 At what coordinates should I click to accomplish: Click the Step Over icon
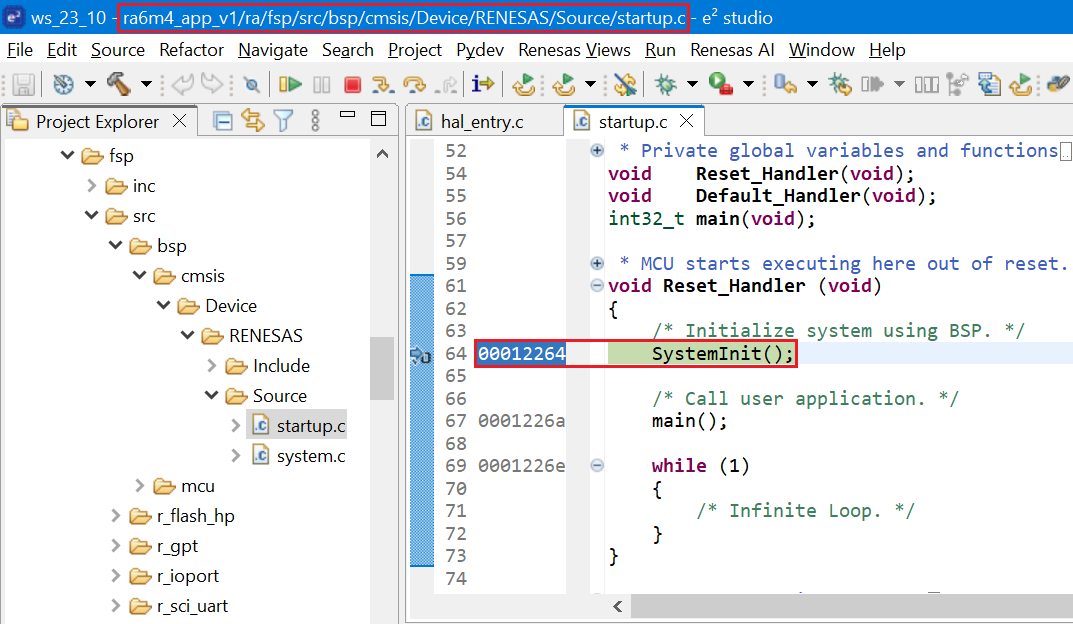click(x=414, y=85)
